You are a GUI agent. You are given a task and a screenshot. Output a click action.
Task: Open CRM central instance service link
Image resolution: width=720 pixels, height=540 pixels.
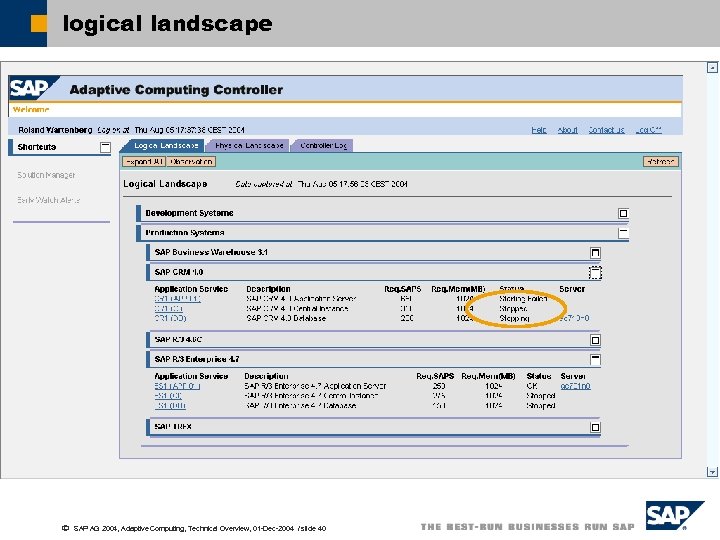169,309
